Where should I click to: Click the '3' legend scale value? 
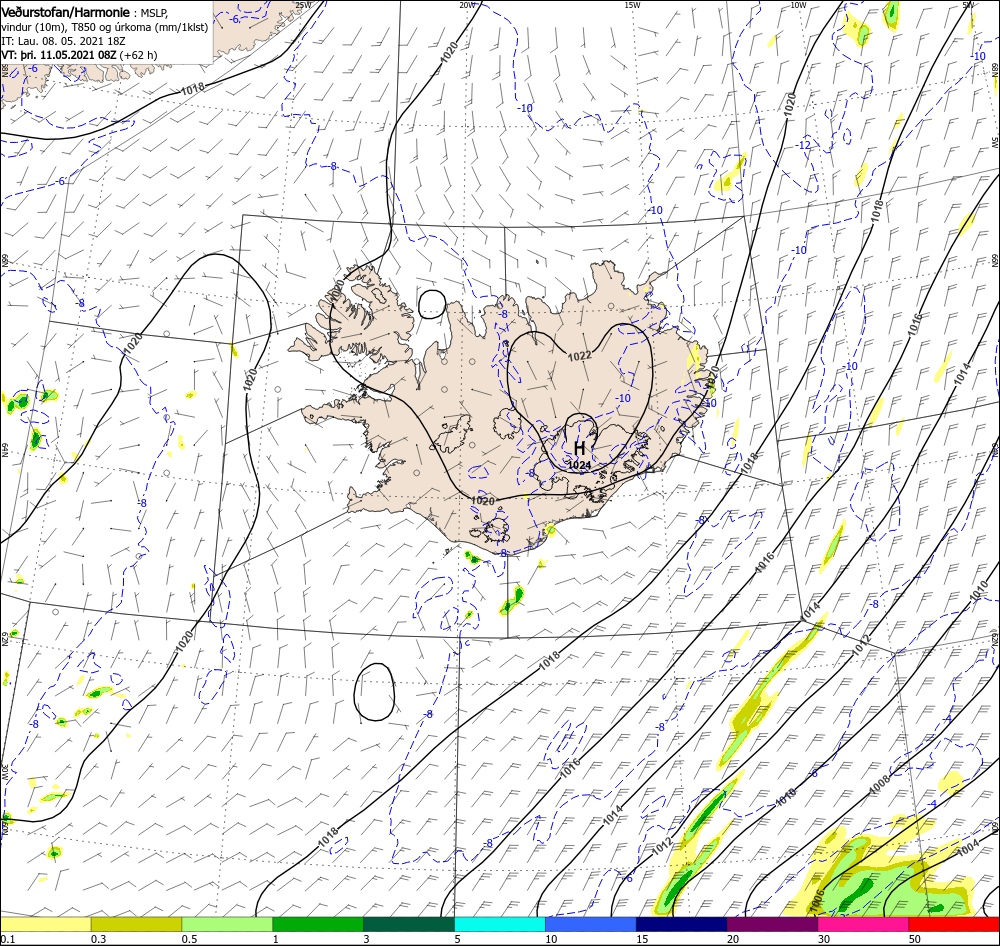(367, 939)
